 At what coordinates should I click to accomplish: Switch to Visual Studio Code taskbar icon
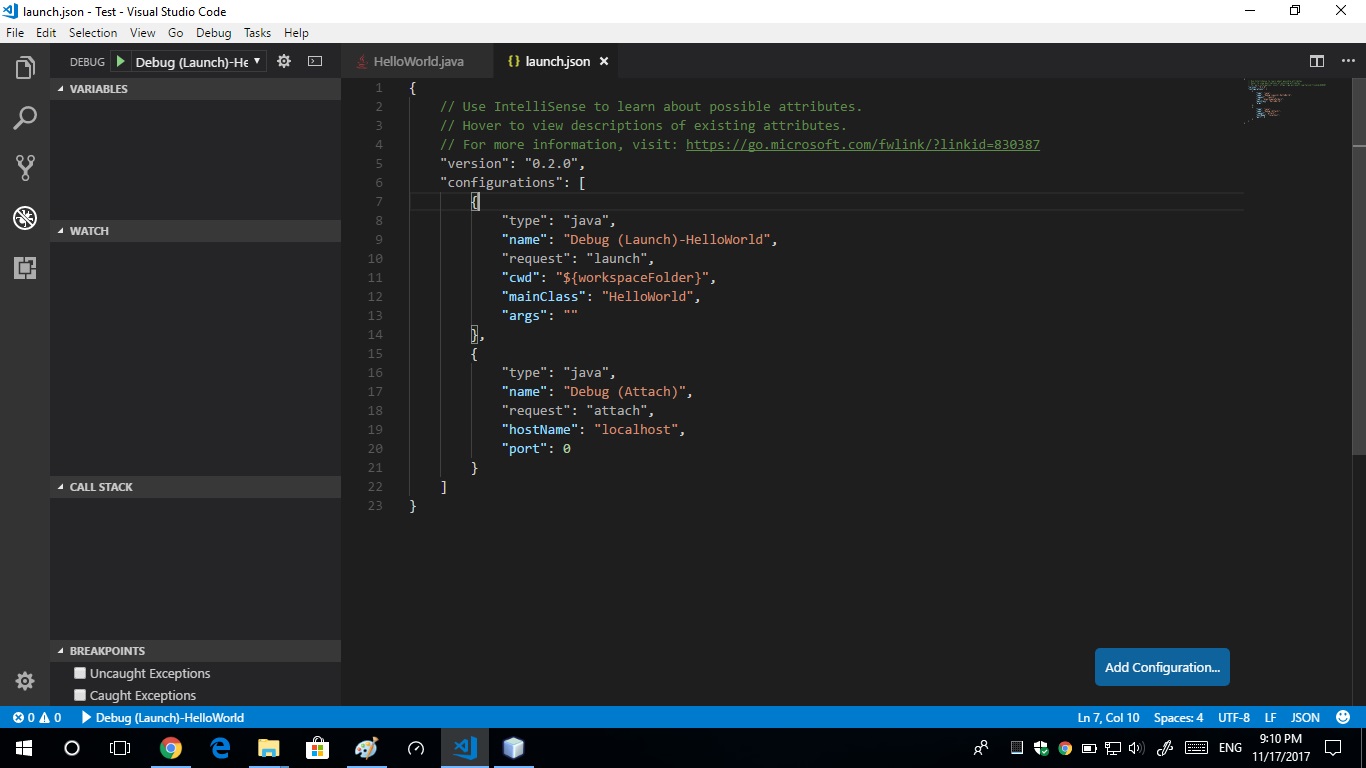pos(465,748)
